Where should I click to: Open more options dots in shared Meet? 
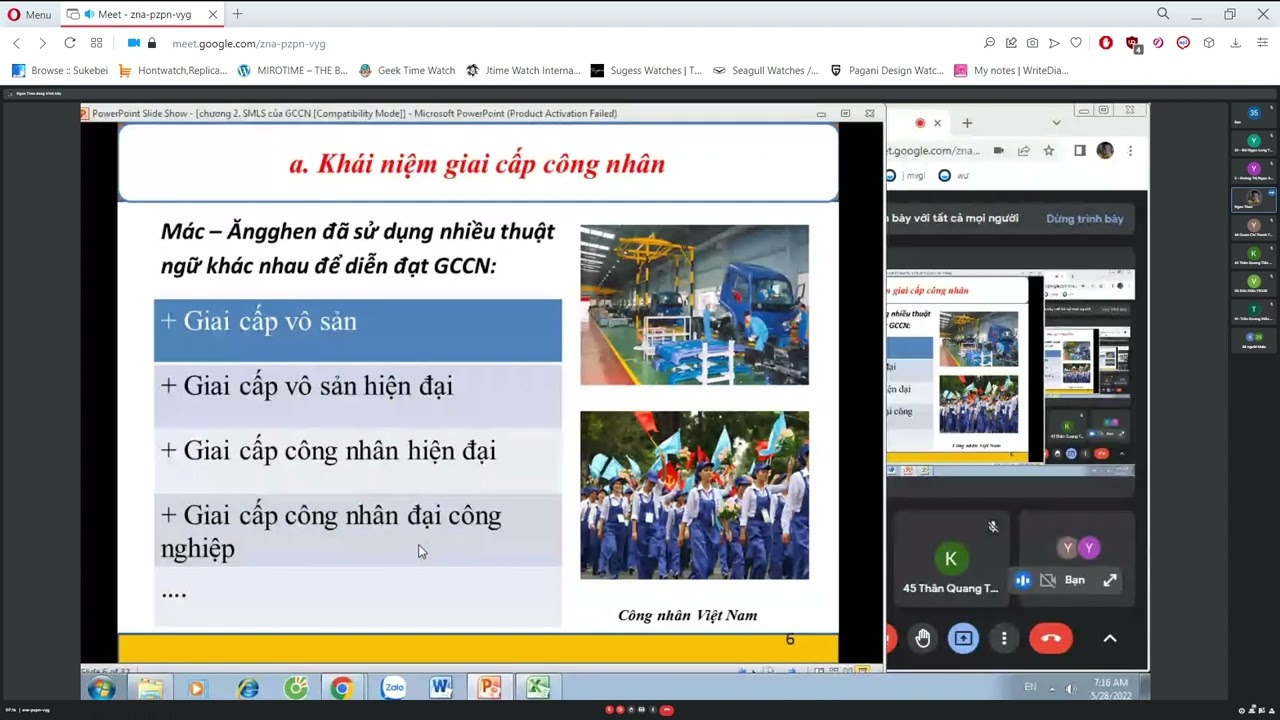click(1004, 638)
